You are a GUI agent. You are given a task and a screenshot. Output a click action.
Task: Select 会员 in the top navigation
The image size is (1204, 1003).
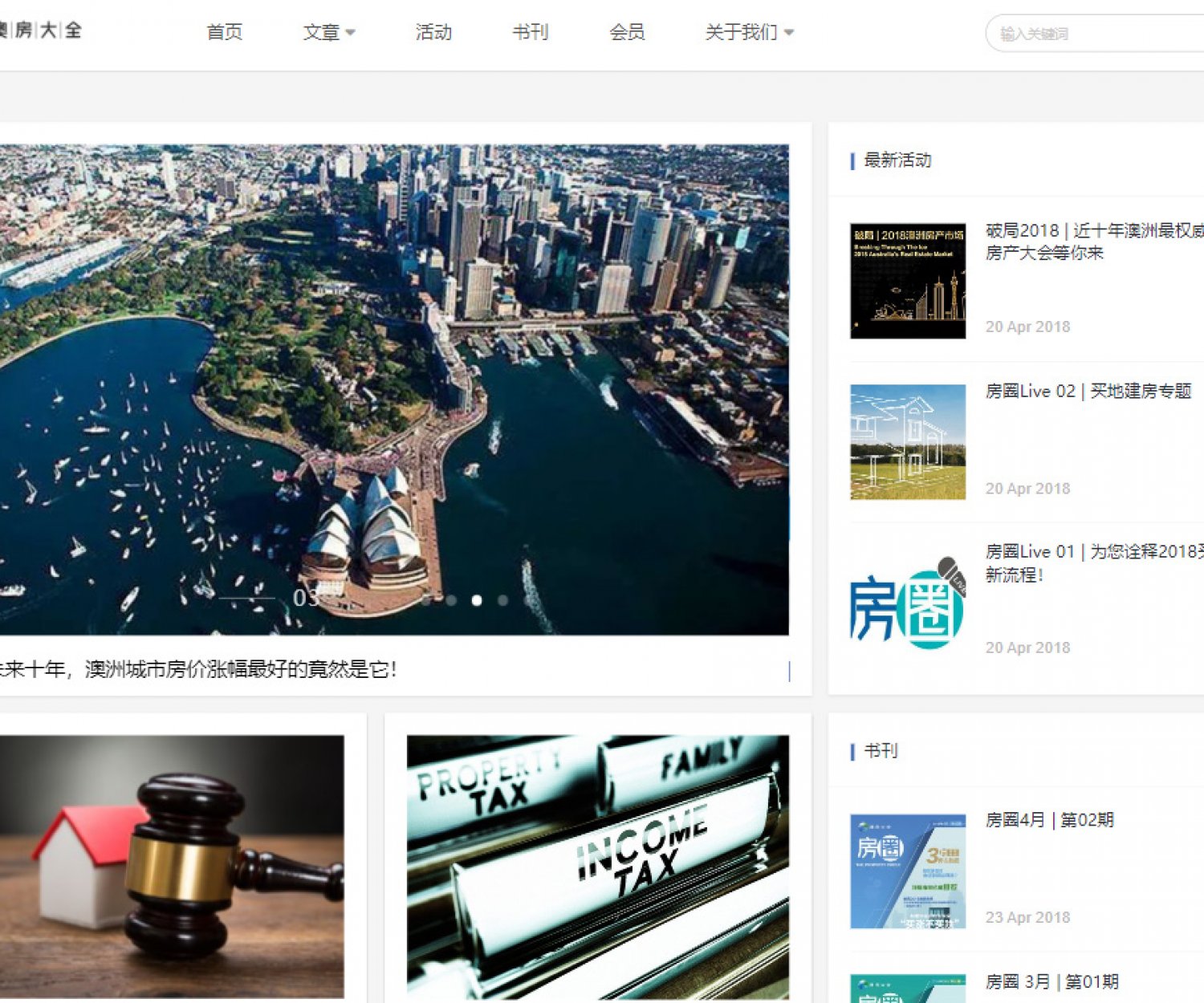(x=627, y=32)
